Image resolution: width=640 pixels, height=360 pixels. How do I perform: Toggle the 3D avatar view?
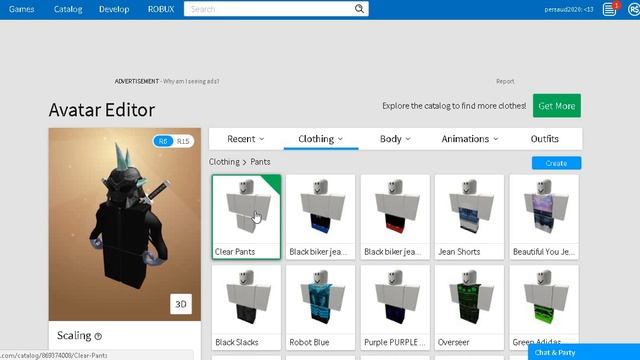click(181, 304)
